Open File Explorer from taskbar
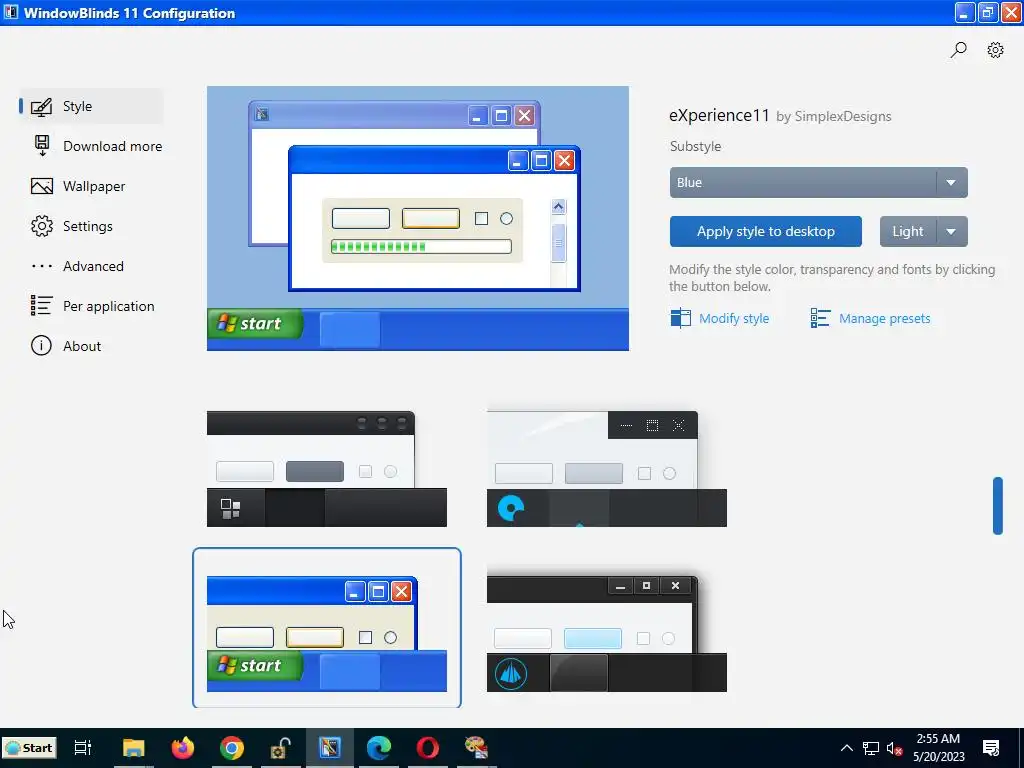Viewport: 1024px width, 768px height. click(133, 748)
